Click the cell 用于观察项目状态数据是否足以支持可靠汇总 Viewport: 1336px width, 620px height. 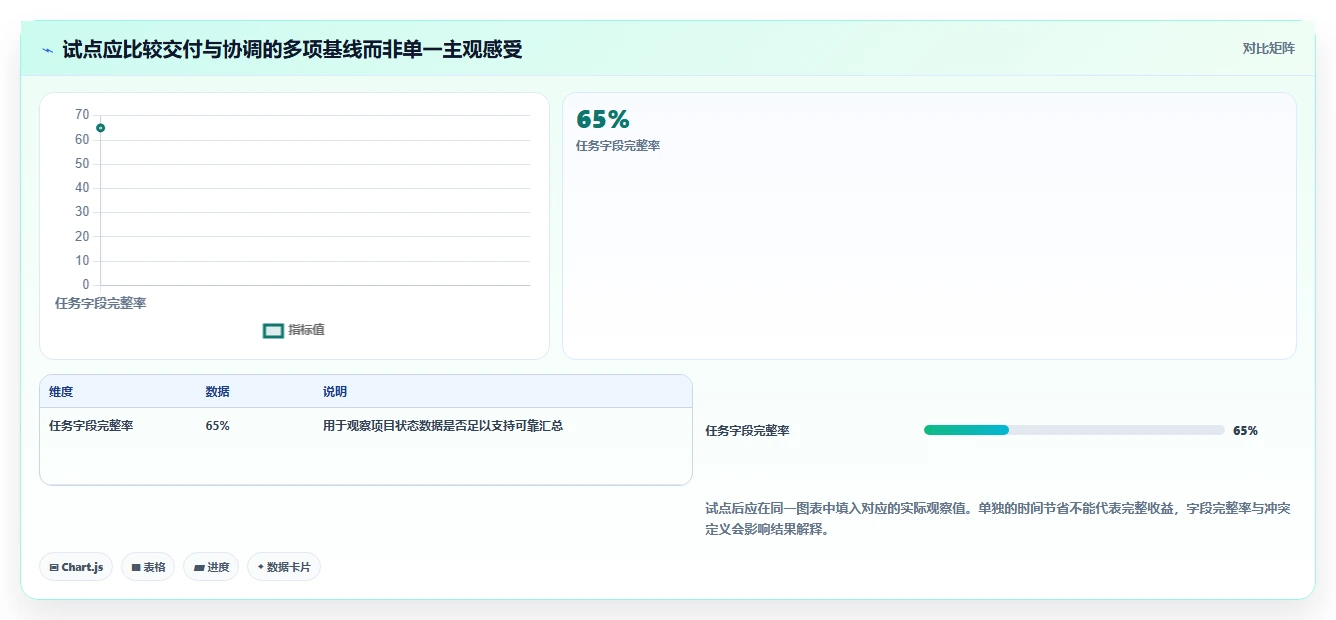[x=442, y=426]
